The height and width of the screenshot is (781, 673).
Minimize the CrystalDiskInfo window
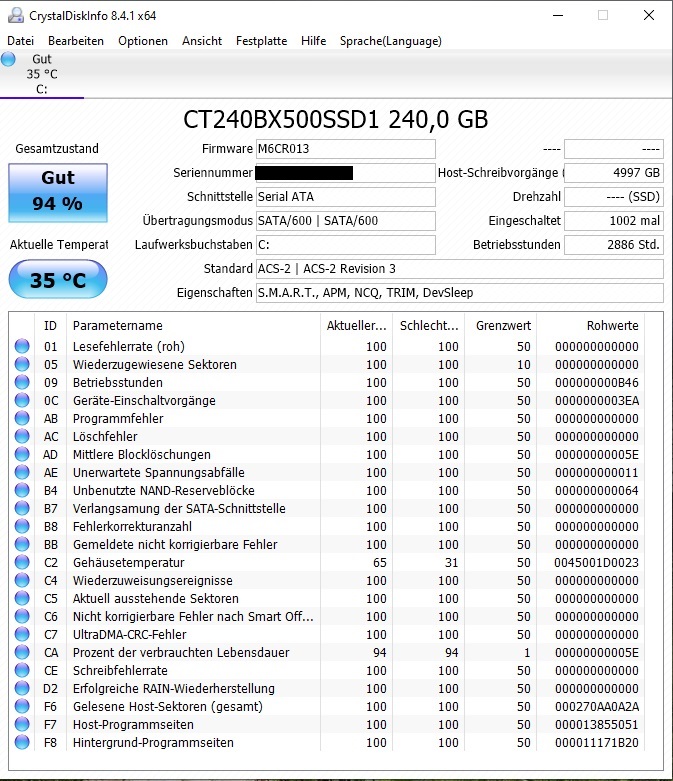558,15
